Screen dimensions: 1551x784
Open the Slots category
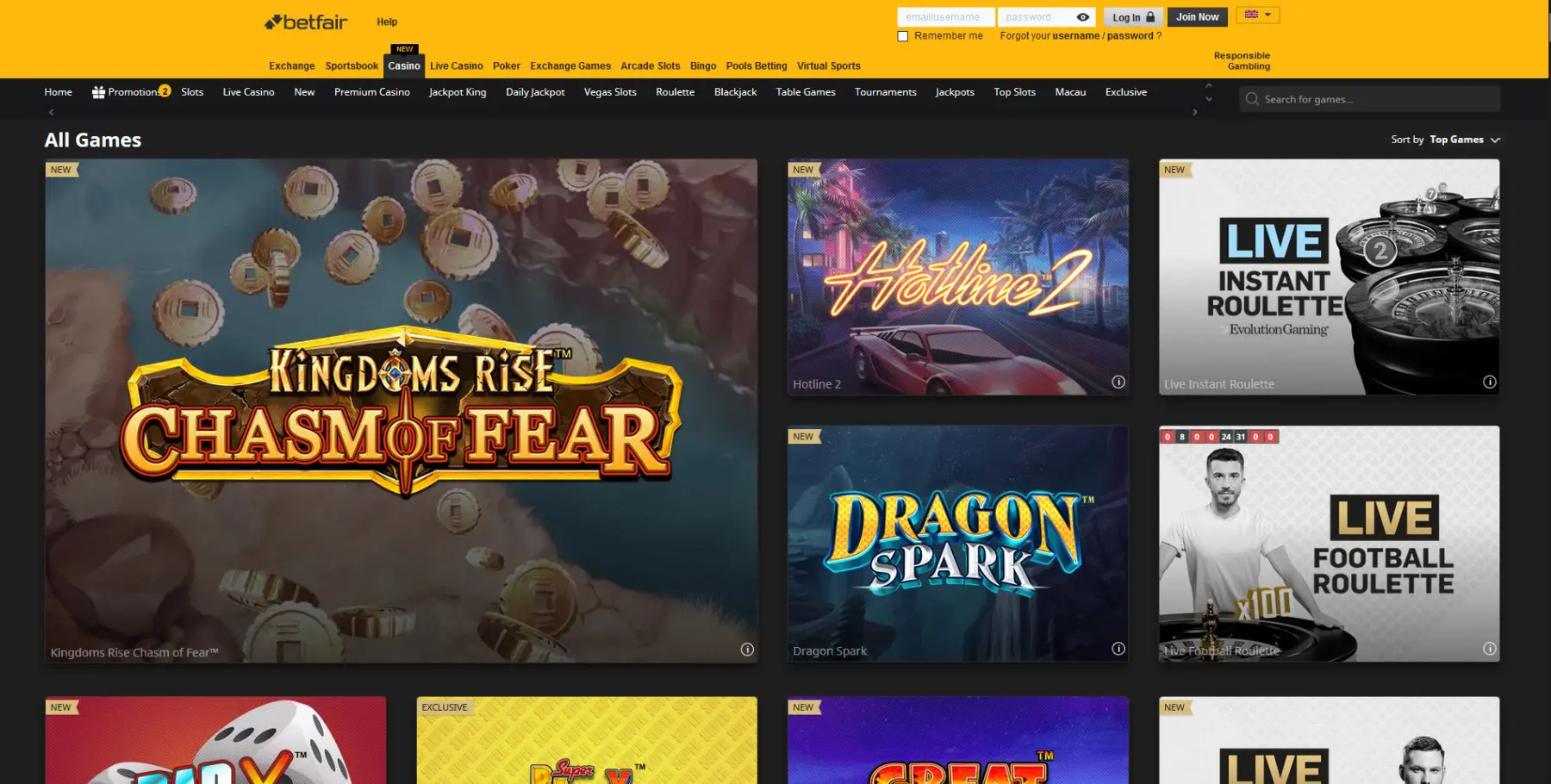(192, 92)
